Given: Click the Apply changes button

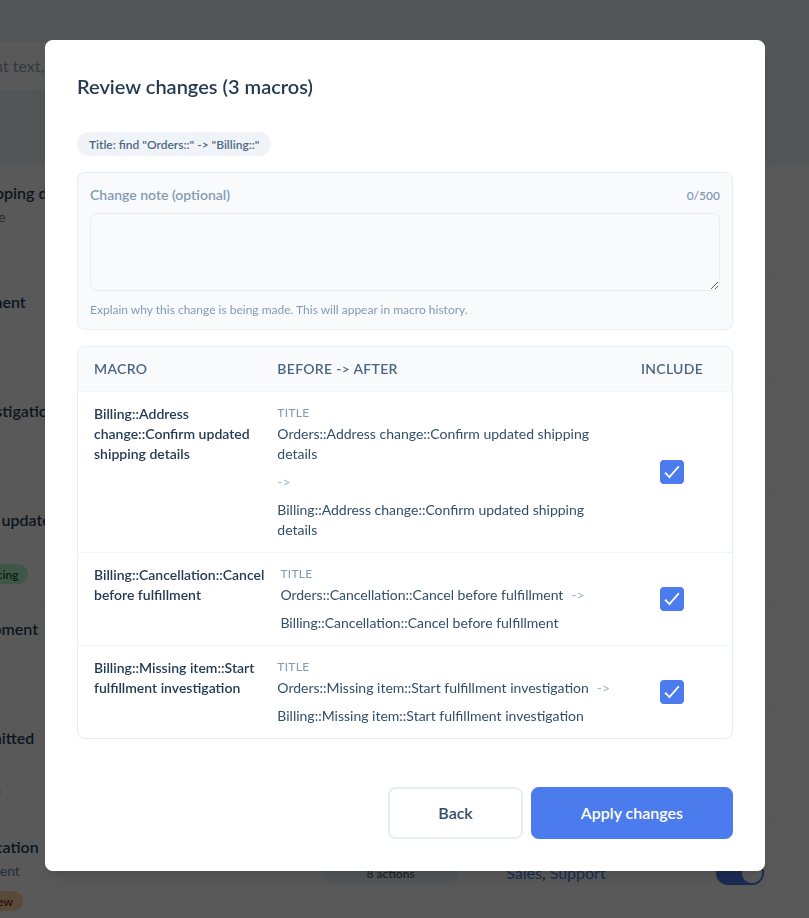Looking at the screenshot, I should (x=632, y=813).
